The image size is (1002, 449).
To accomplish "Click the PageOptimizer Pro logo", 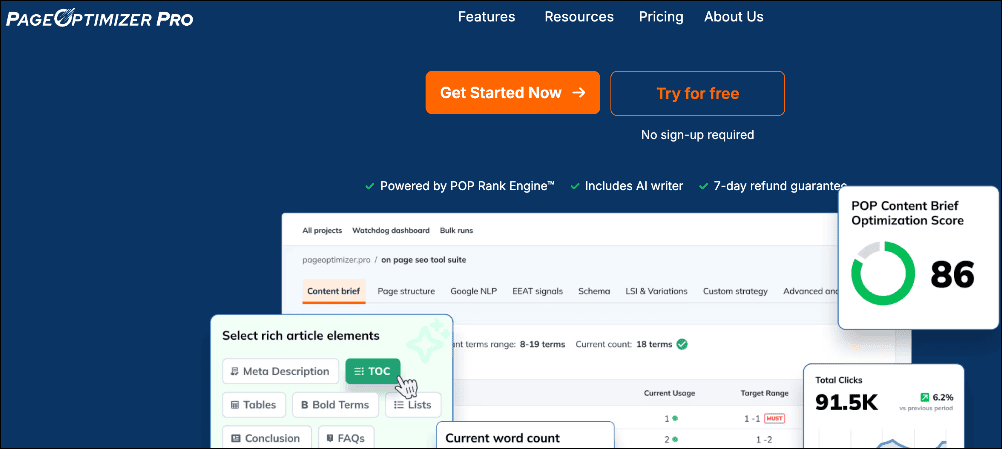I will [100, 19].
